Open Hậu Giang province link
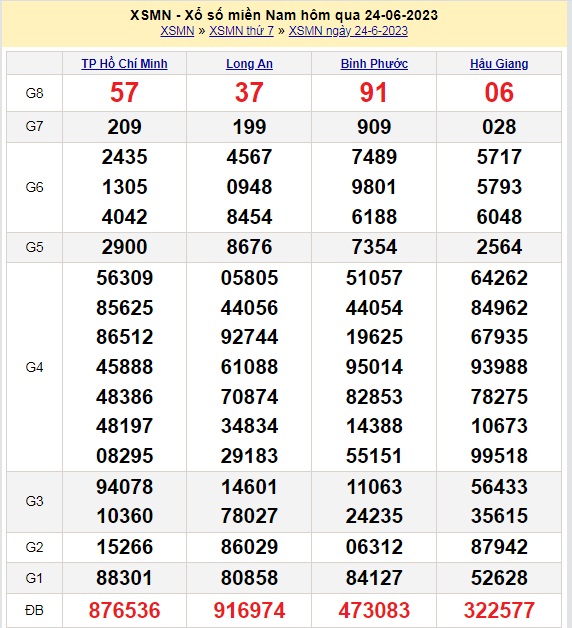 click(499, 64)
